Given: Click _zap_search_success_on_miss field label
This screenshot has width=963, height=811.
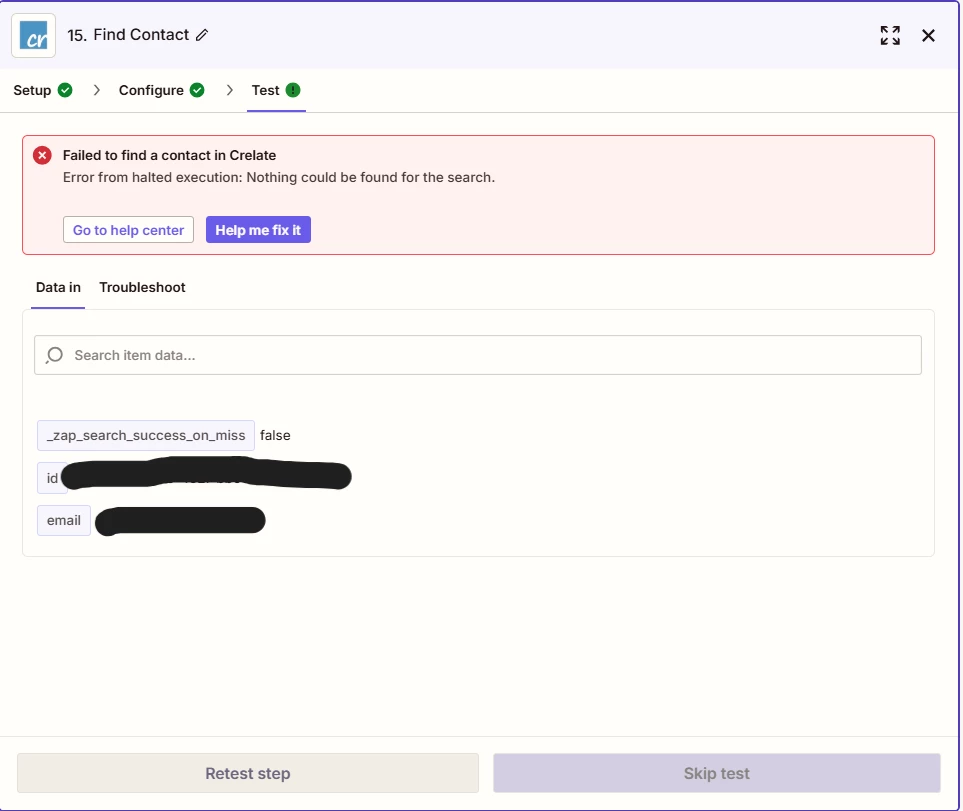Looking at the screenshot, I should (x=146, y=435).
